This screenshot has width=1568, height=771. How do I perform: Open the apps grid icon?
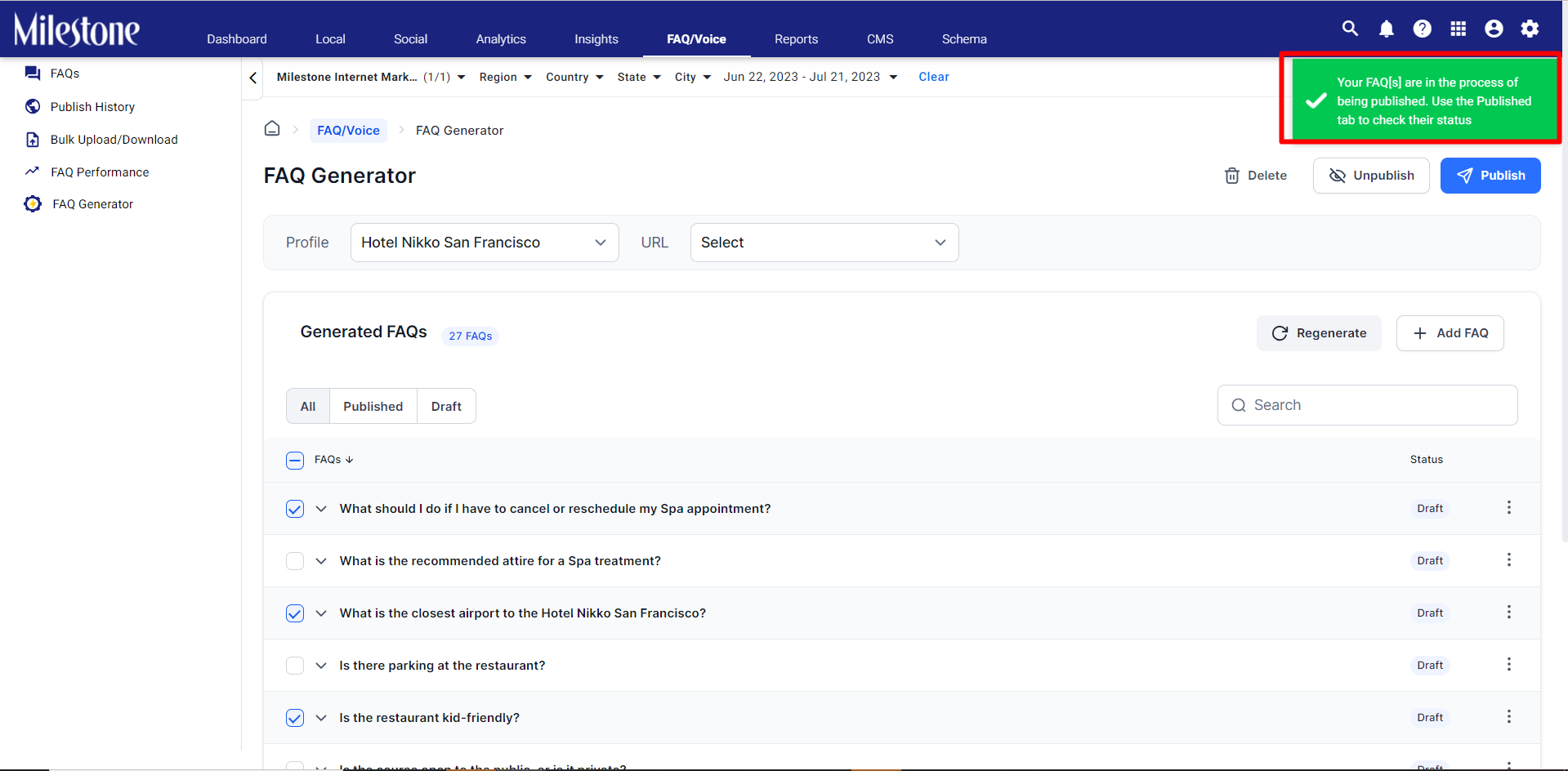[1459, 29]
